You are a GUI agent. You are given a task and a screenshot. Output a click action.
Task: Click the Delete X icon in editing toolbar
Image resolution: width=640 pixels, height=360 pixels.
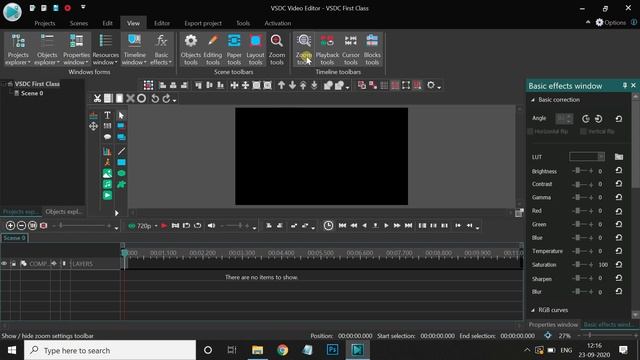click(x=130, y=98)
